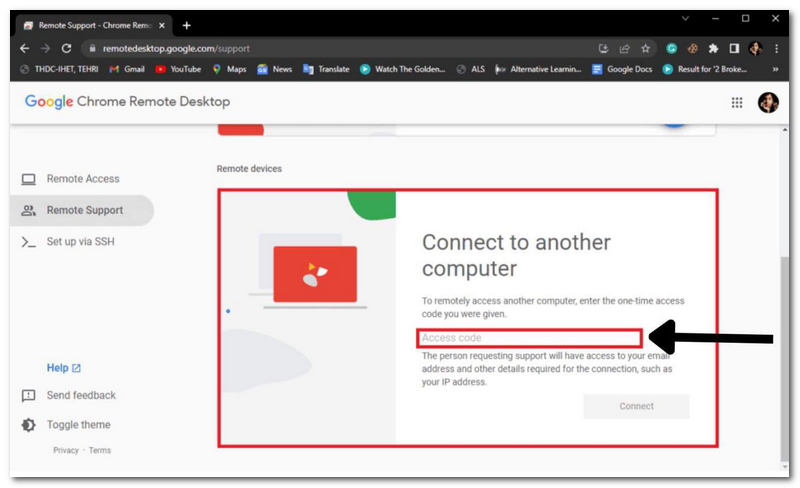The height and width of the screenshot is (488, 800).
Task: Click the address bar URL
Action: [176, 48]
